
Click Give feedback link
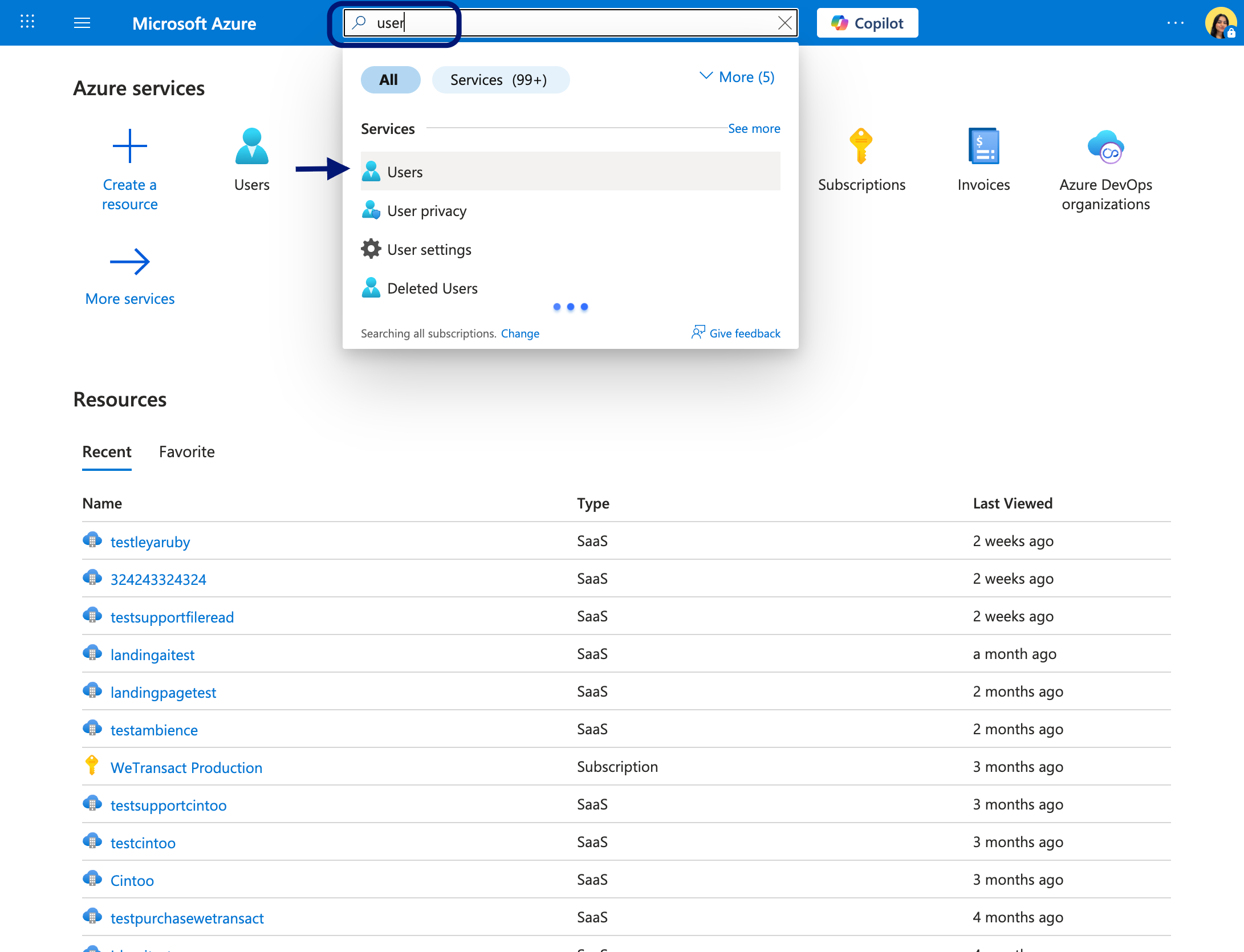(x=736, y=333)
